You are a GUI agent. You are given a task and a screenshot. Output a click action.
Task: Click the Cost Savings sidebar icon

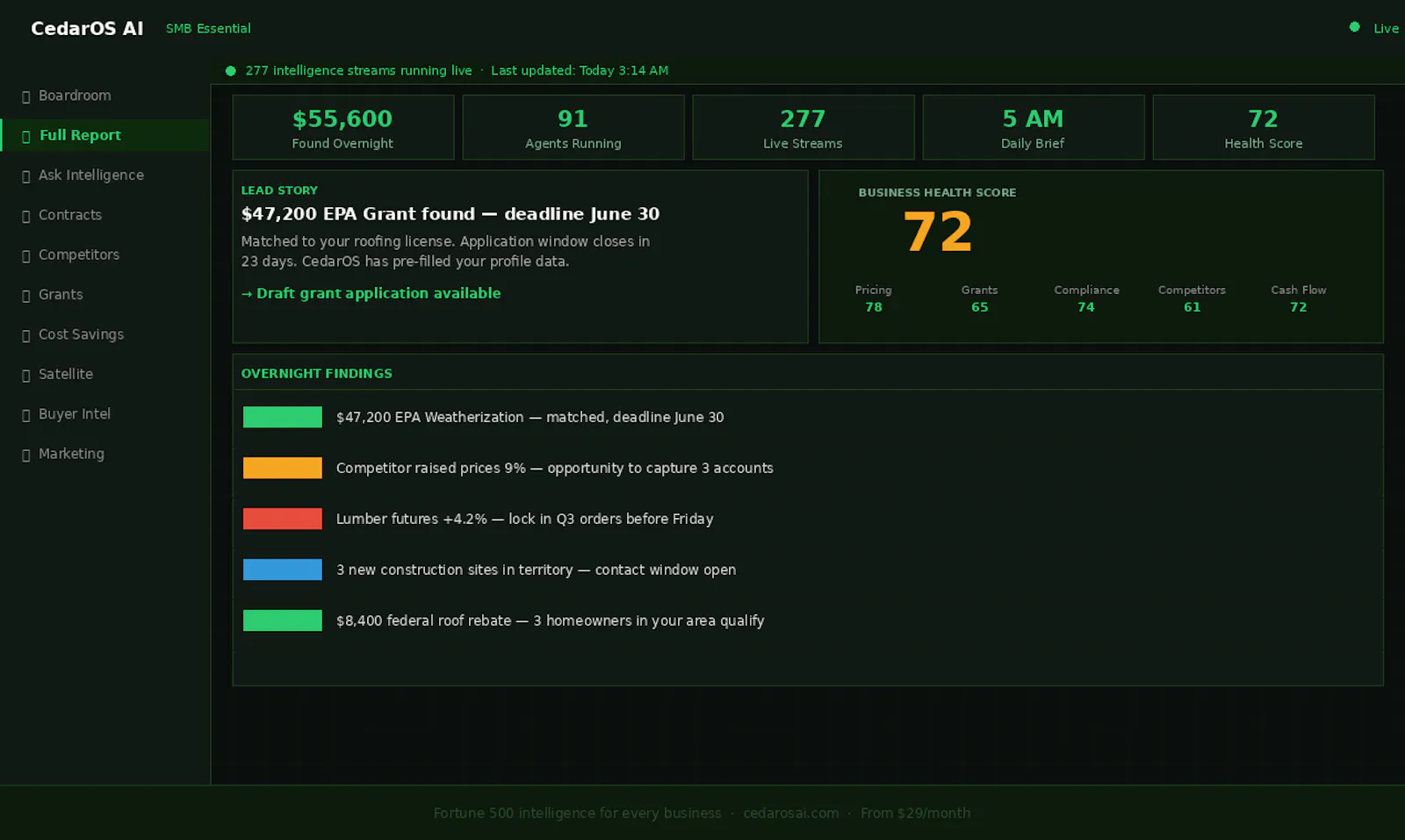click(26, 335)
